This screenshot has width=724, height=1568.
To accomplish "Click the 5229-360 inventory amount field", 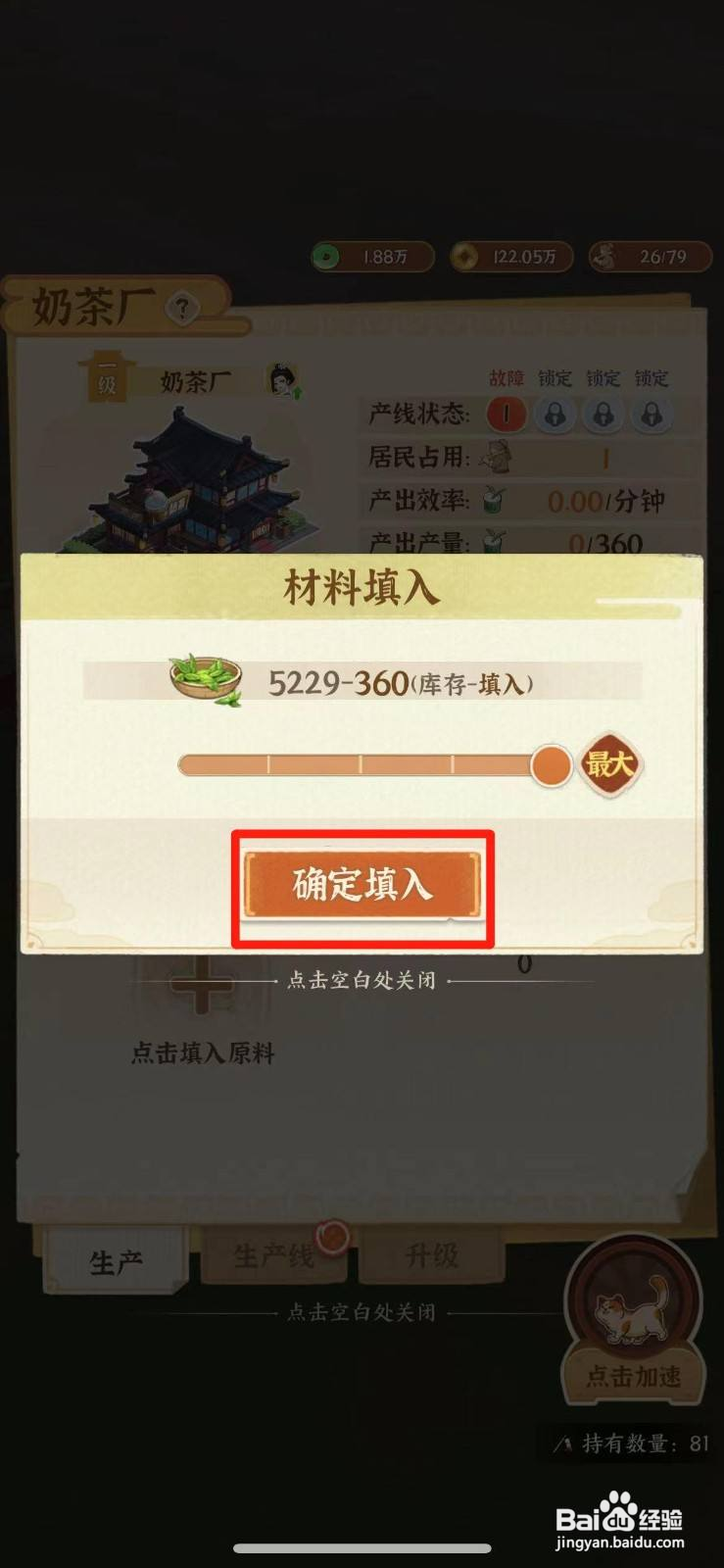I will click(x=362, y=681).
